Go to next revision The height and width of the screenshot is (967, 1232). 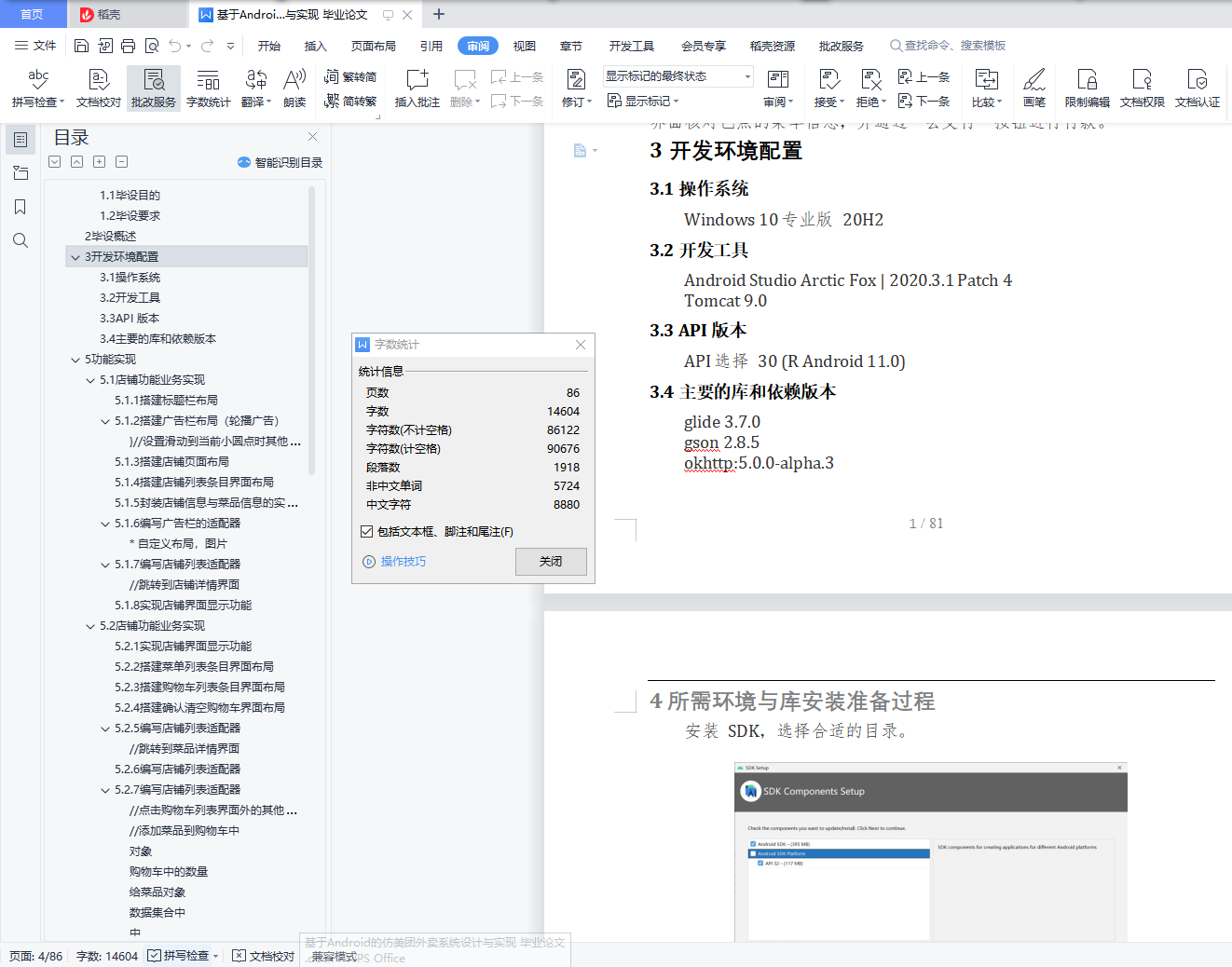(x=924, y=101)
